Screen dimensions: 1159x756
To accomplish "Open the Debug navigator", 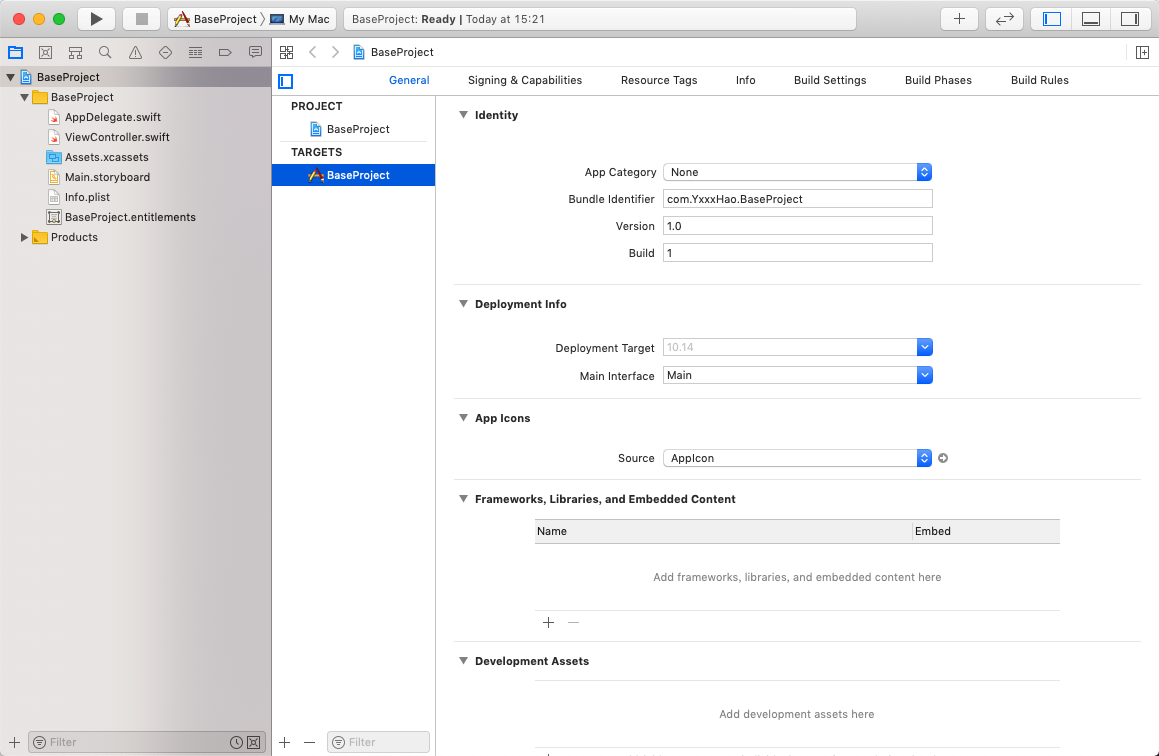I will (195, 52).
